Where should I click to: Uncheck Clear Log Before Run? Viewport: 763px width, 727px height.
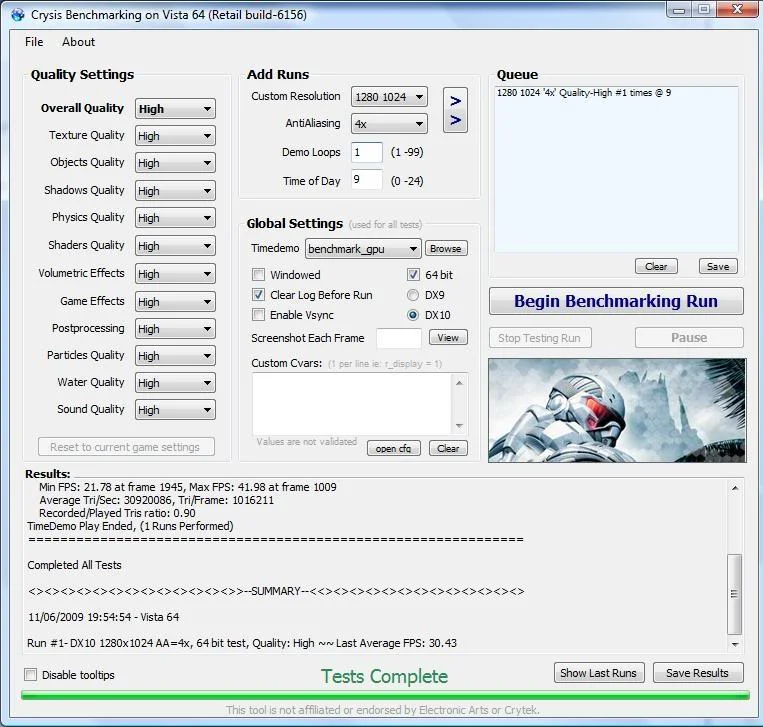[258, 295]
